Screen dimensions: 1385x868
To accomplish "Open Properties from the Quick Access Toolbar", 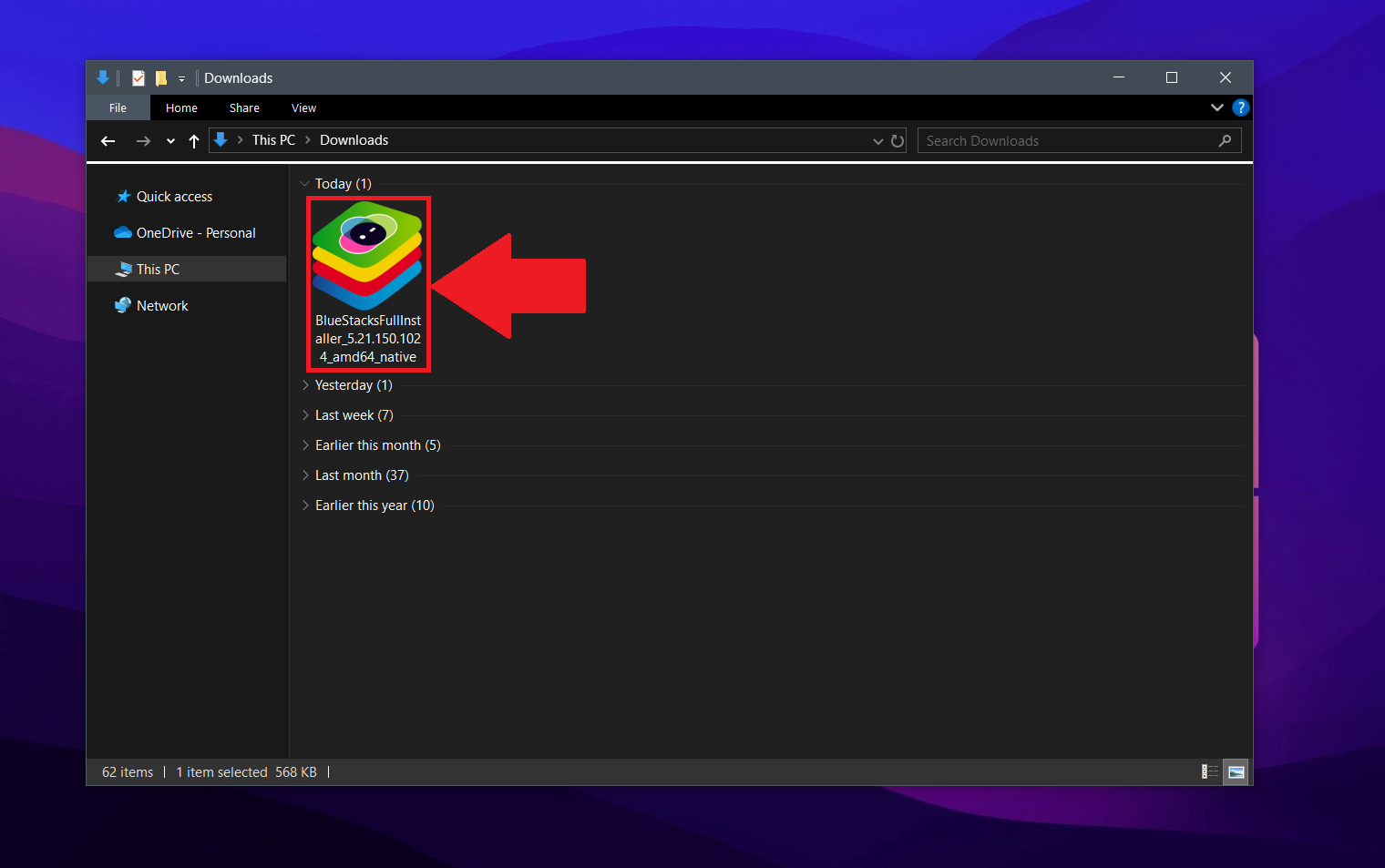I will pyautogui.click(x=138, y=77).
